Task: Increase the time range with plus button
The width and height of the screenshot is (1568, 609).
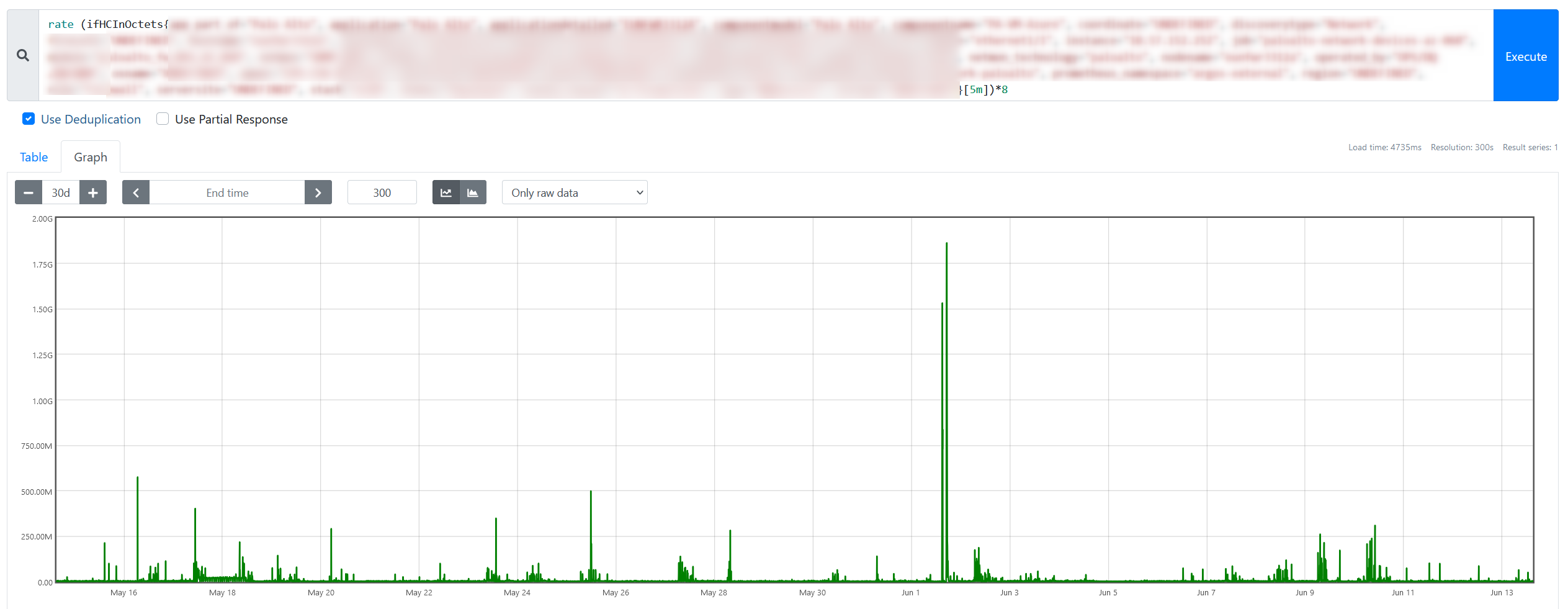Action: tap(93, 192)
